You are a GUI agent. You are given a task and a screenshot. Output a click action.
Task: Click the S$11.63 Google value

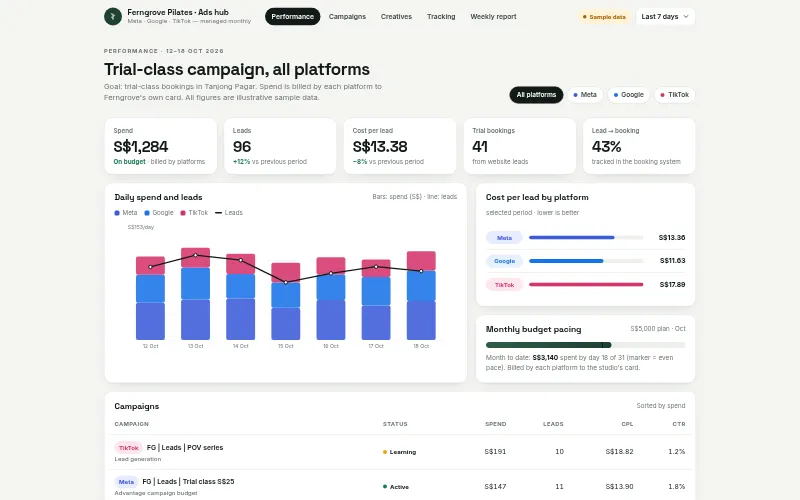coord(672,261)
